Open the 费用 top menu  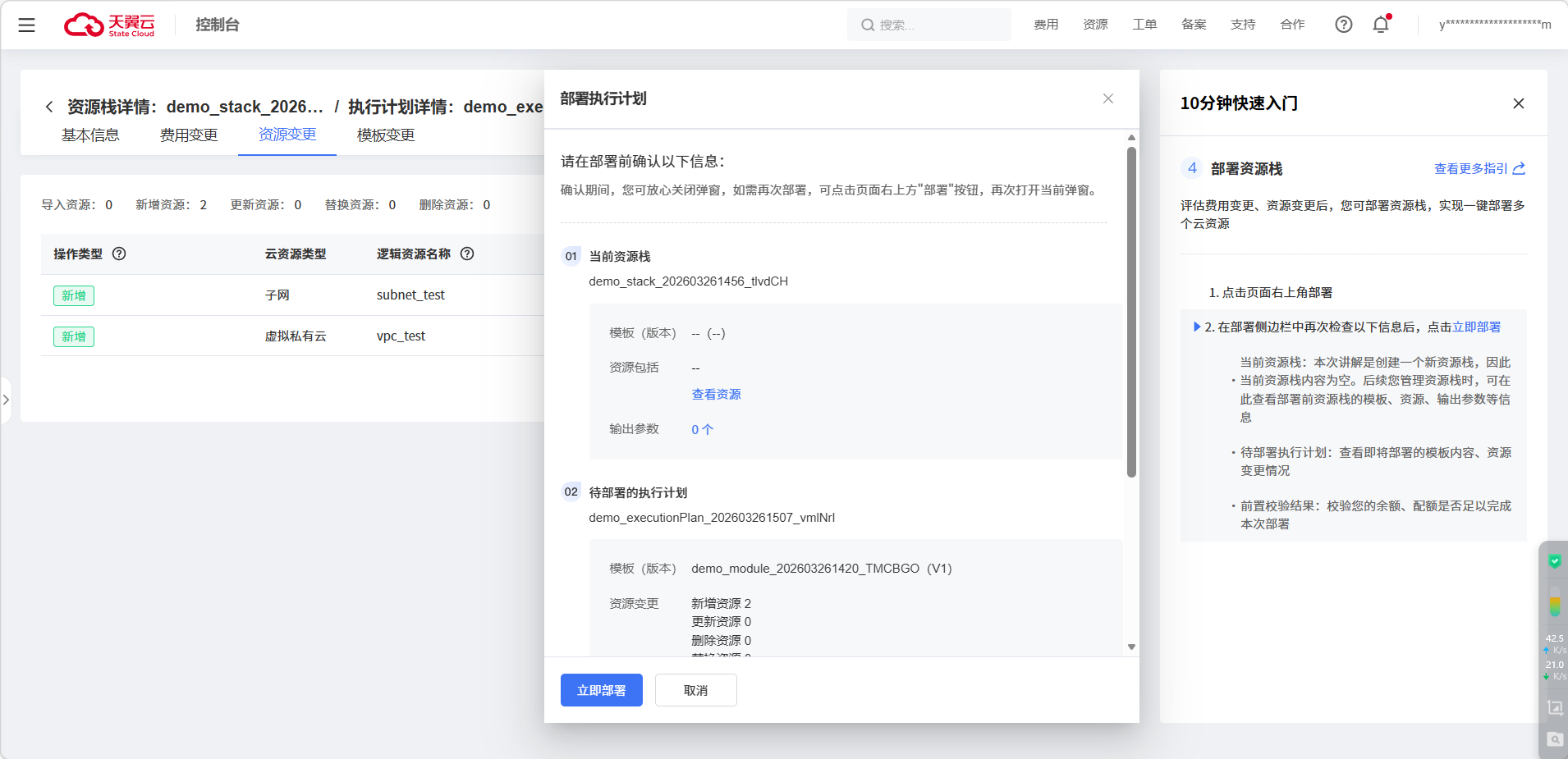coord(1045,25)
